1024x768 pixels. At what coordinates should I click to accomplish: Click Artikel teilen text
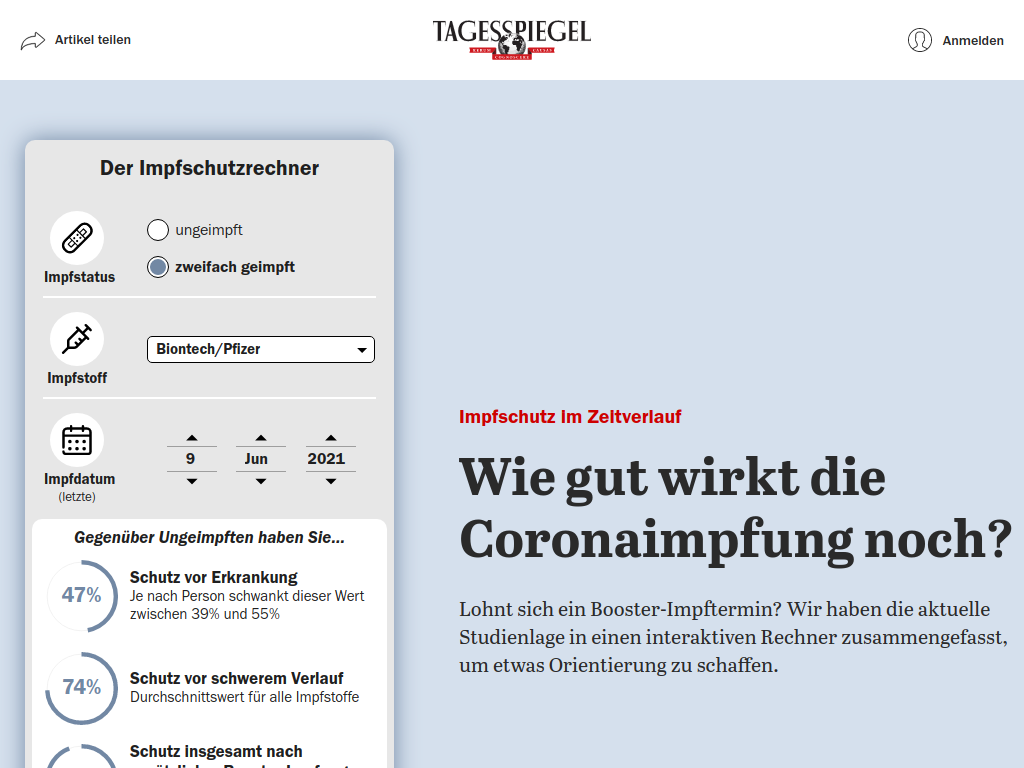pos(92,40)
